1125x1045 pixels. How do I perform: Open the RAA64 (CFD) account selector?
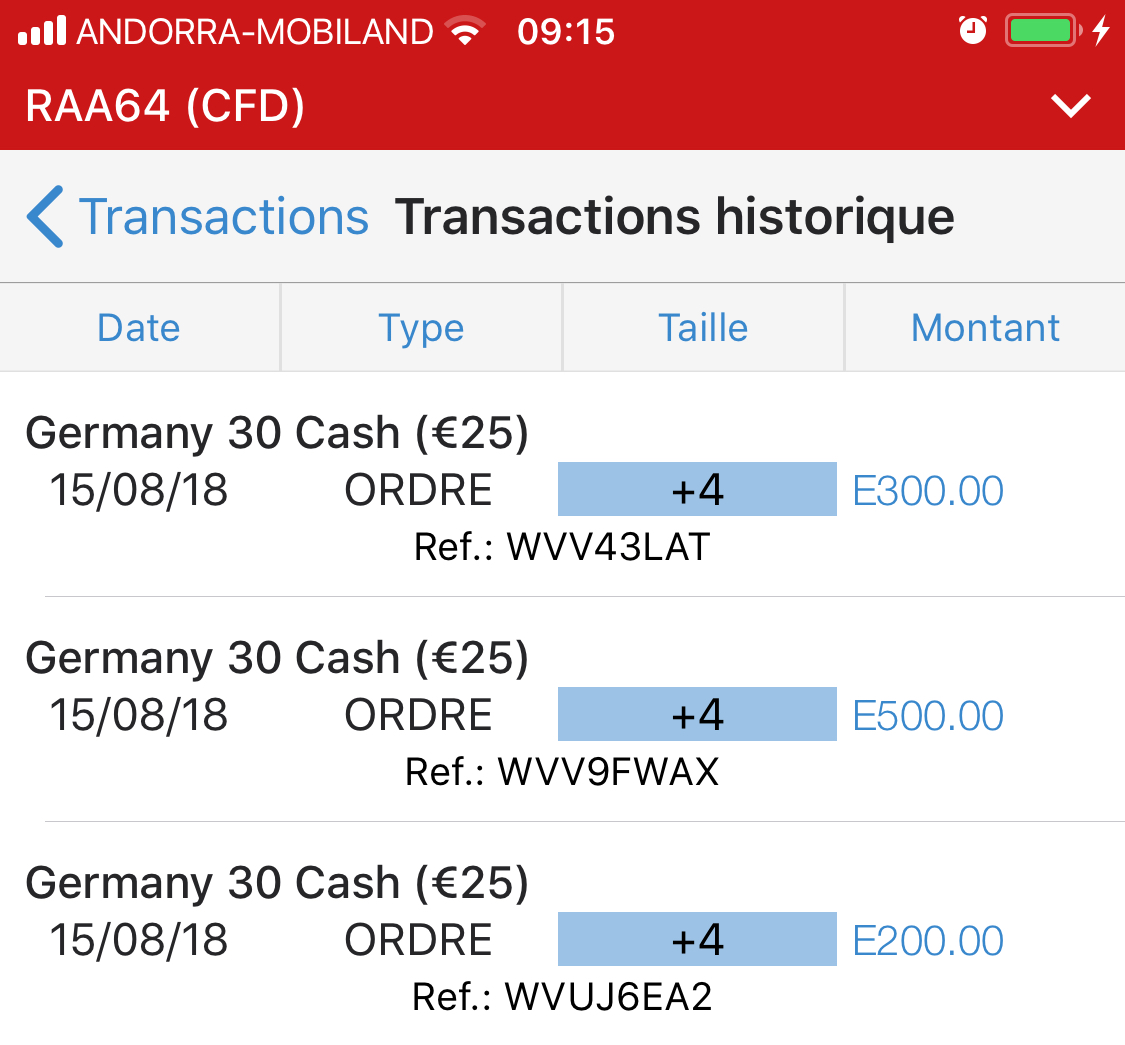[165, 106]
